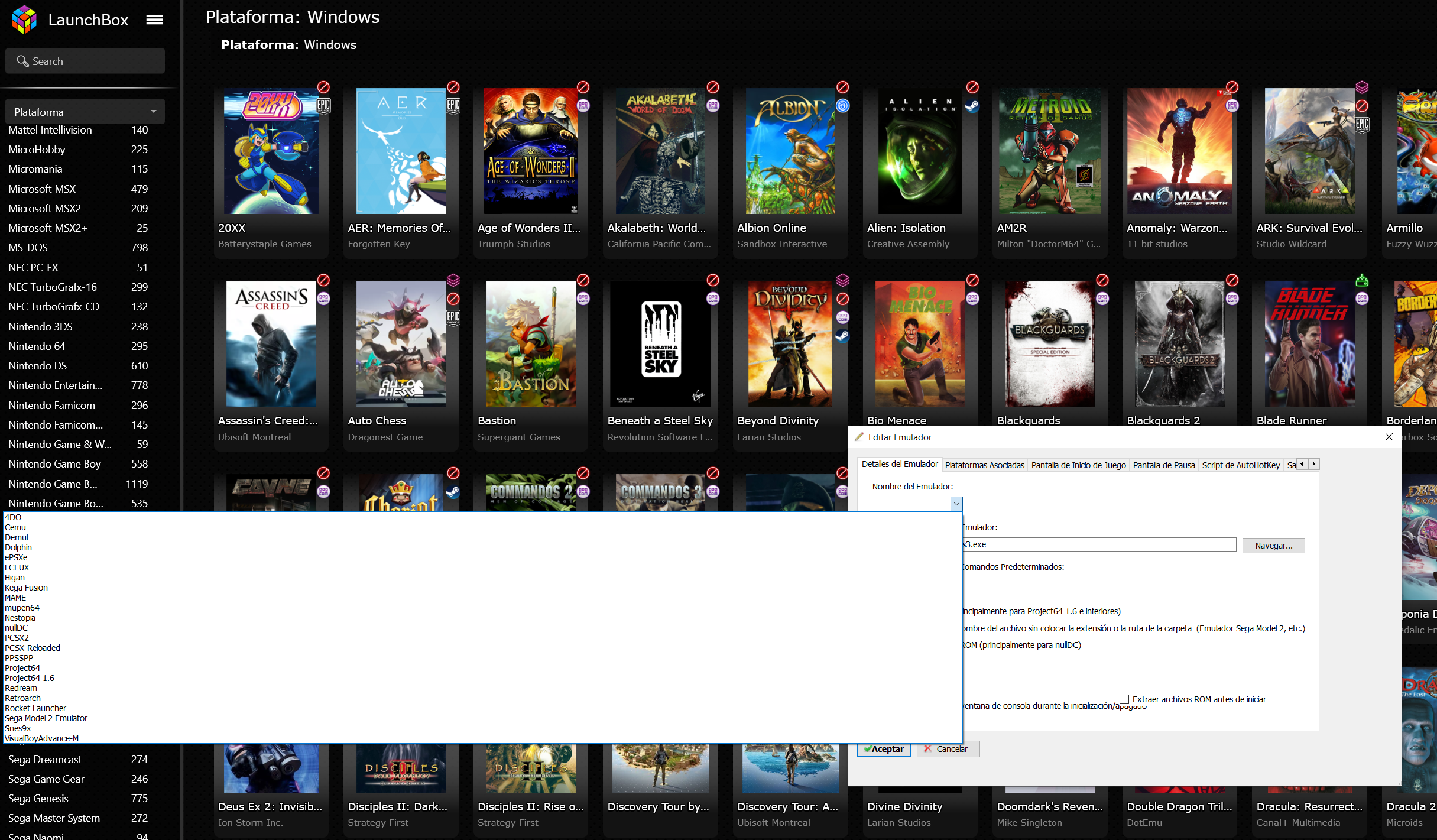Click Aceptar to save emulator

[x=884, y=749]
